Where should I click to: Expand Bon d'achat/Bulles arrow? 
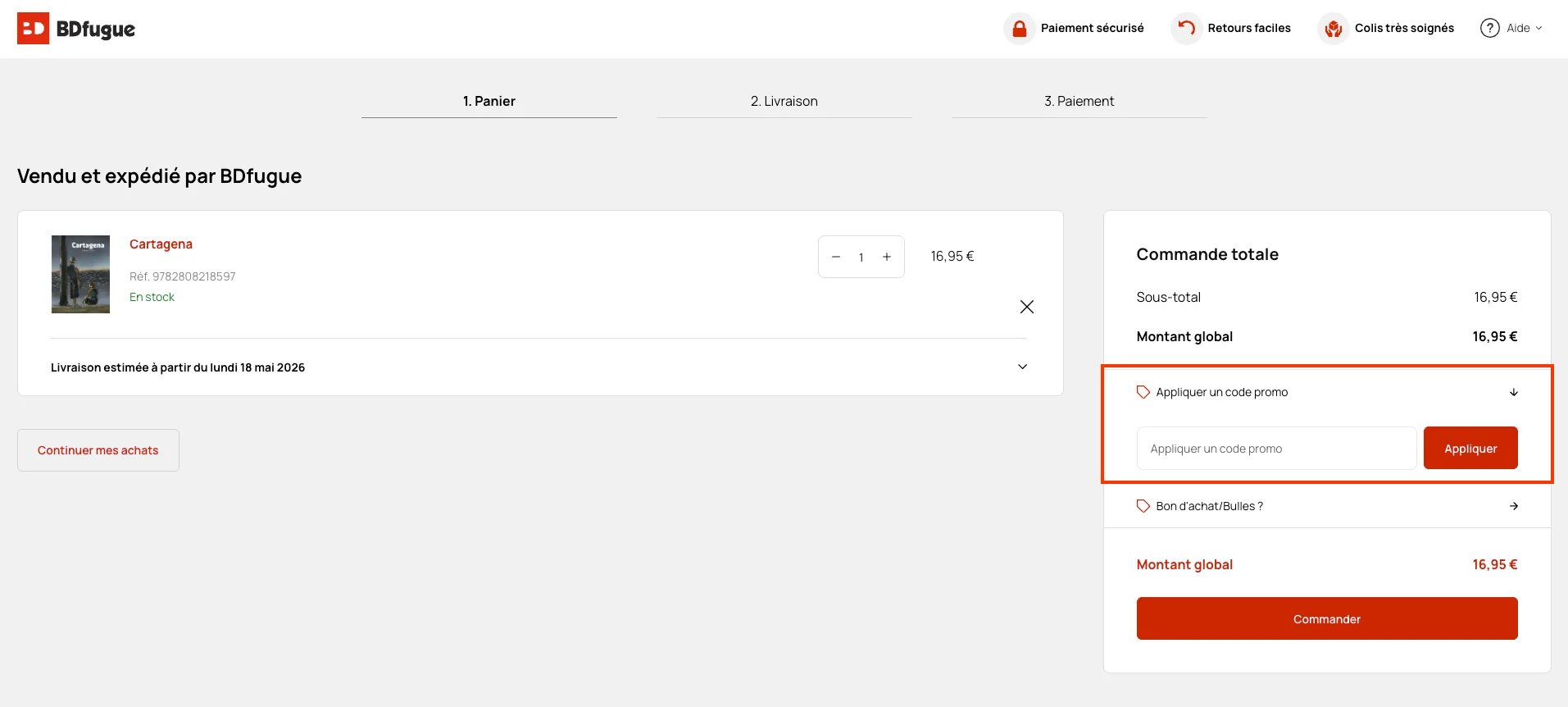pyautogui.click(x=1514, y=506)
